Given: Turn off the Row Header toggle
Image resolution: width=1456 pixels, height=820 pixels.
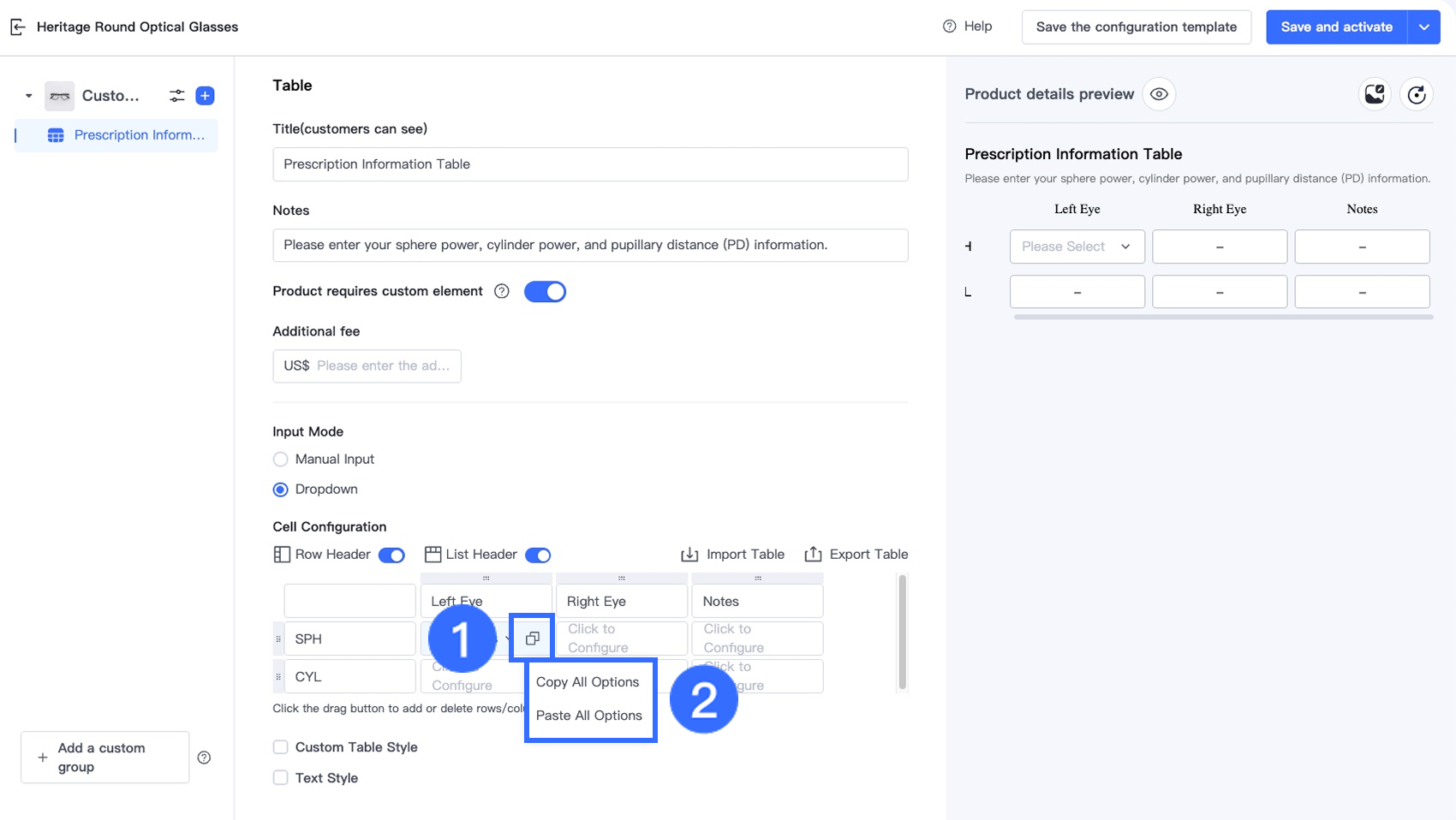Looking at the screenshot, I should tap(391, 556).
